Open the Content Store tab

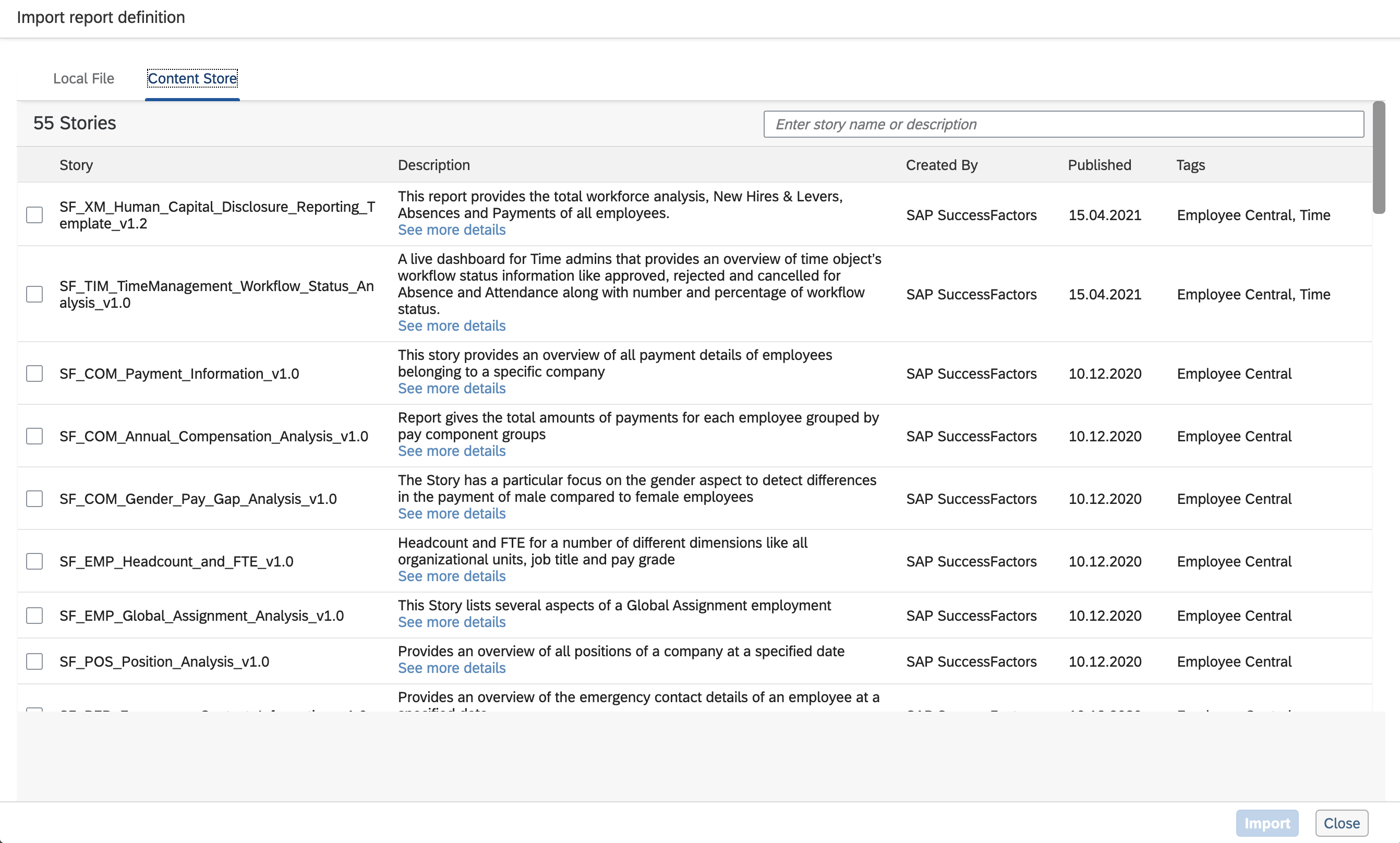pos(192,78)
